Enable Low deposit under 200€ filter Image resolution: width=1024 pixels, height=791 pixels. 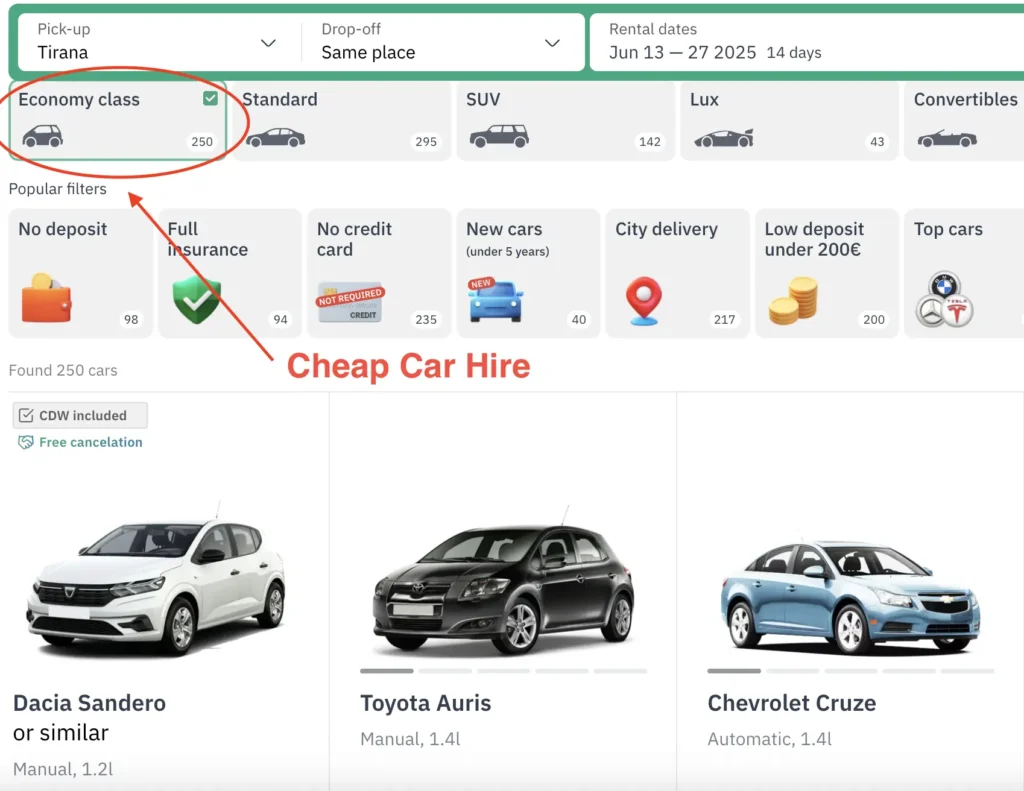827,273
